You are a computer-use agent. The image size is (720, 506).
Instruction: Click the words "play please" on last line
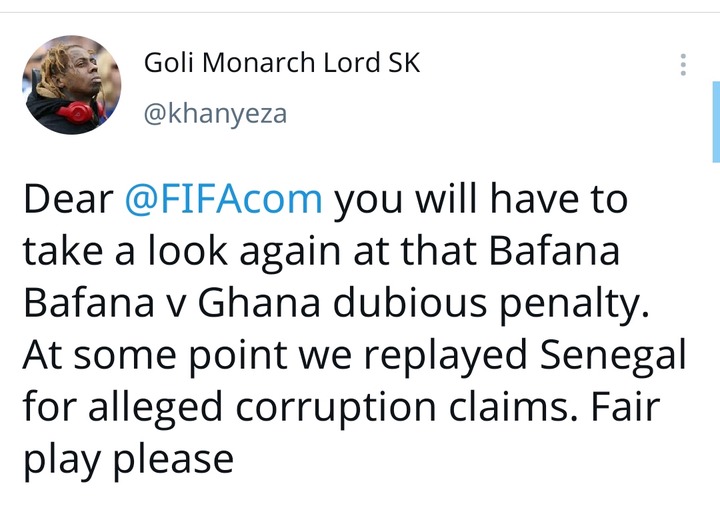[127, 459]
